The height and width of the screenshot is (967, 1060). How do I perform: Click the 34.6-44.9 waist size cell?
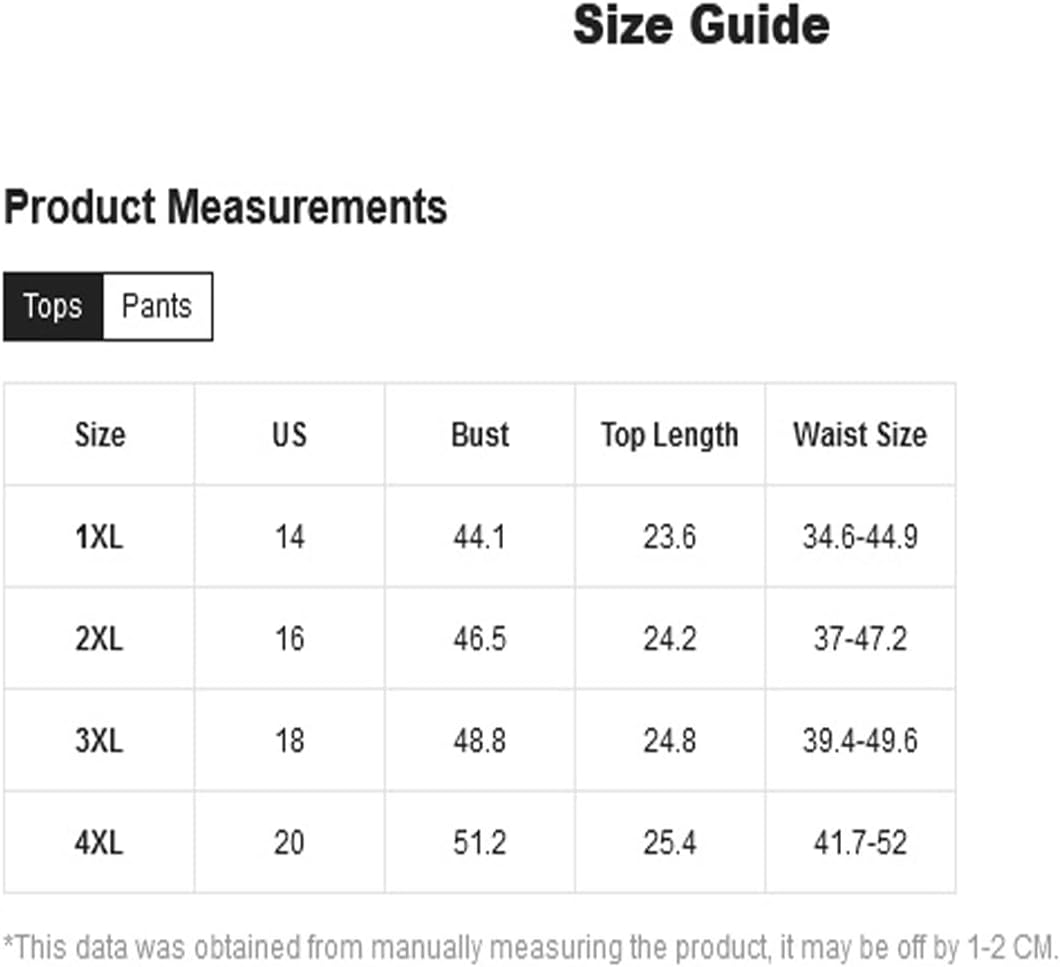pos(861,537)
